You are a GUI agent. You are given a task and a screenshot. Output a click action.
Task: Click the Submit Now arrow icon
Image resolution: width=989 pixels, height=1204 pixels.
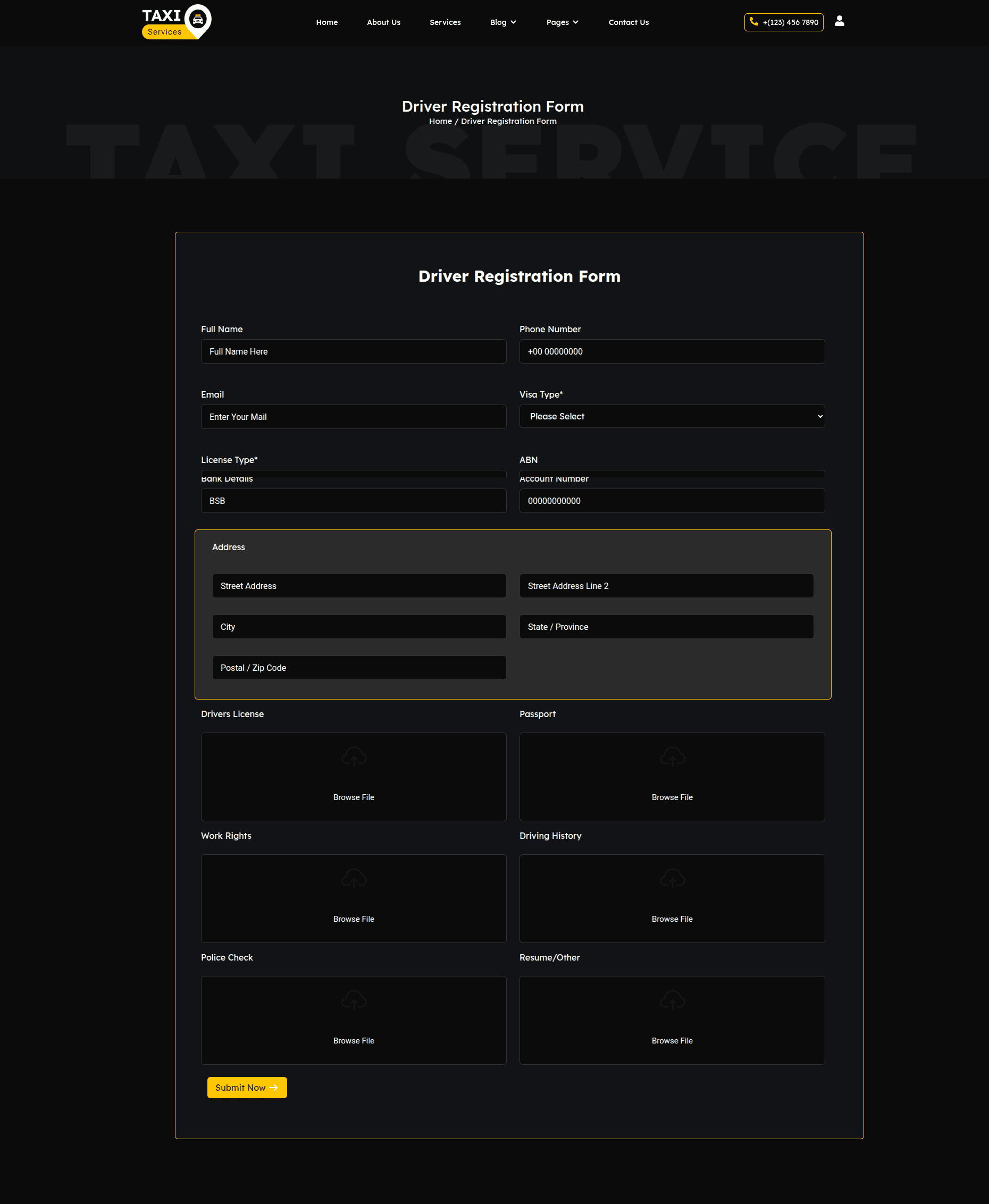point(274,1087)
